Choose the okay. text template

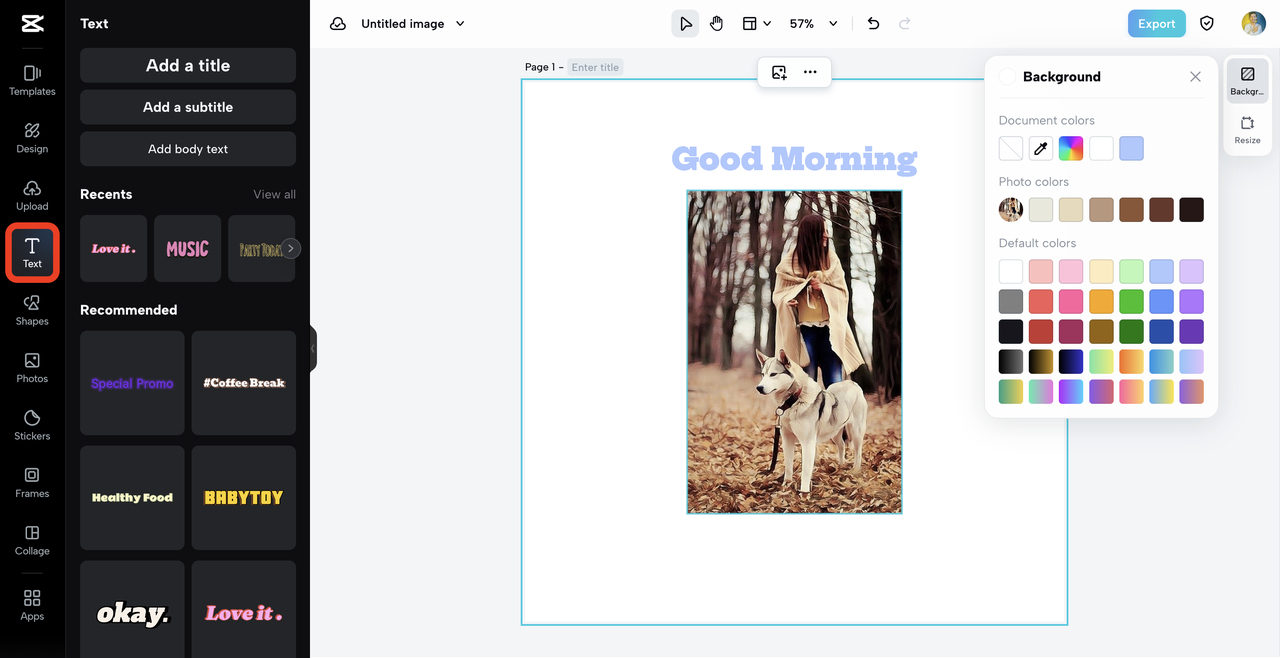(x=132, y=610)
